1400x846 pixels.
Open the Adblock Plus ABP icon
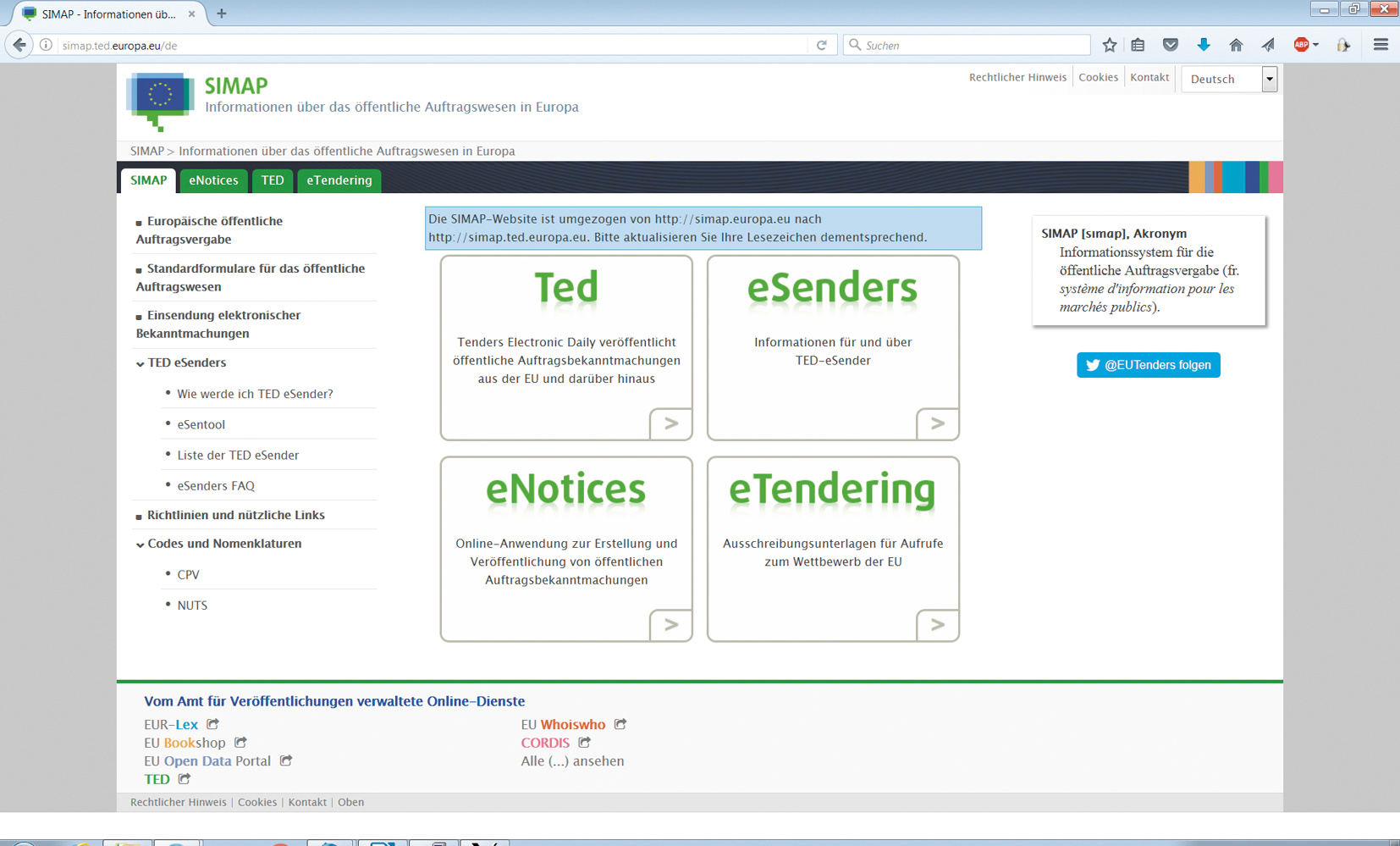tap(1301, 45)
